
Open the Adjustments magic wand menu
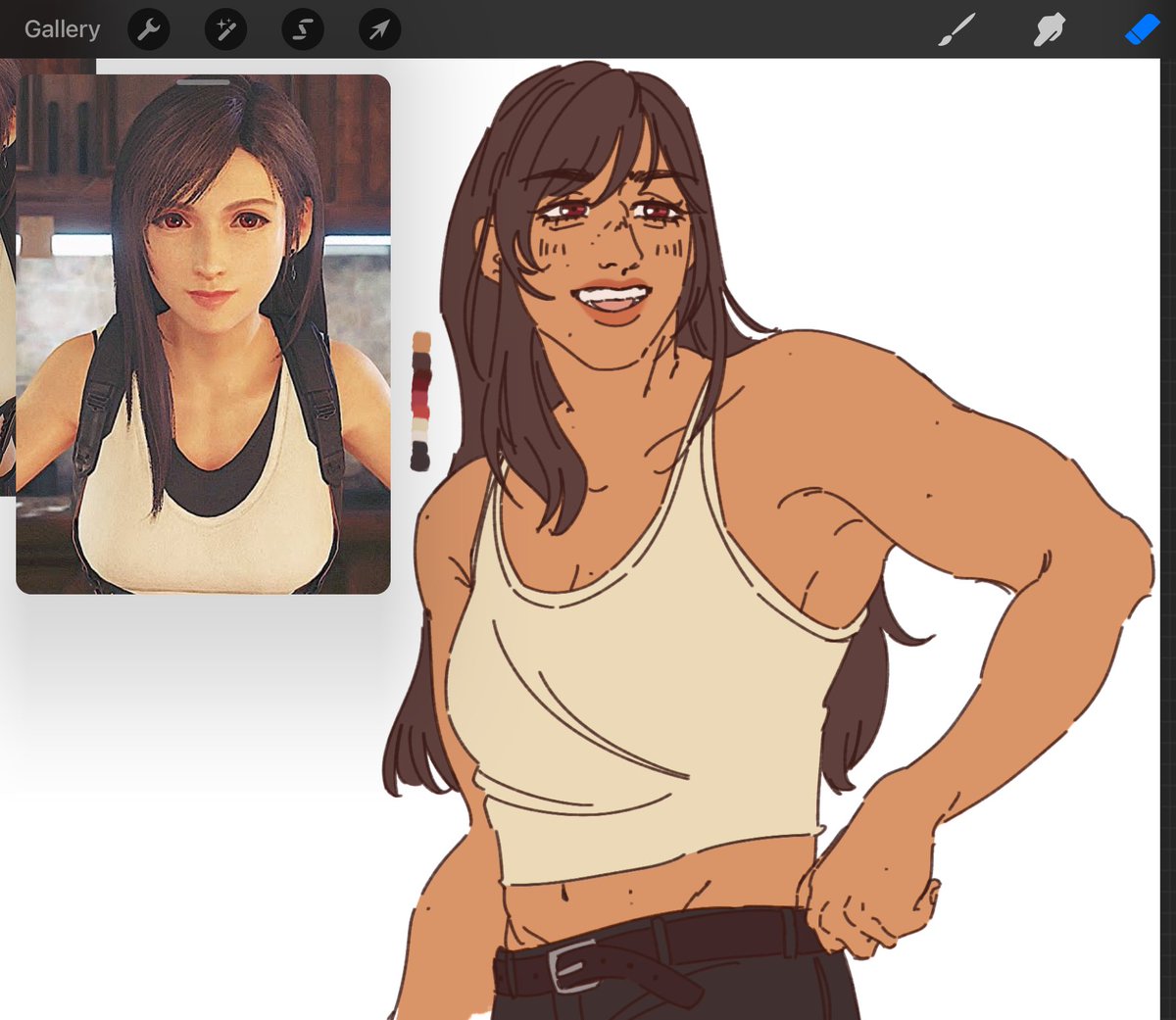pos(225,29)
